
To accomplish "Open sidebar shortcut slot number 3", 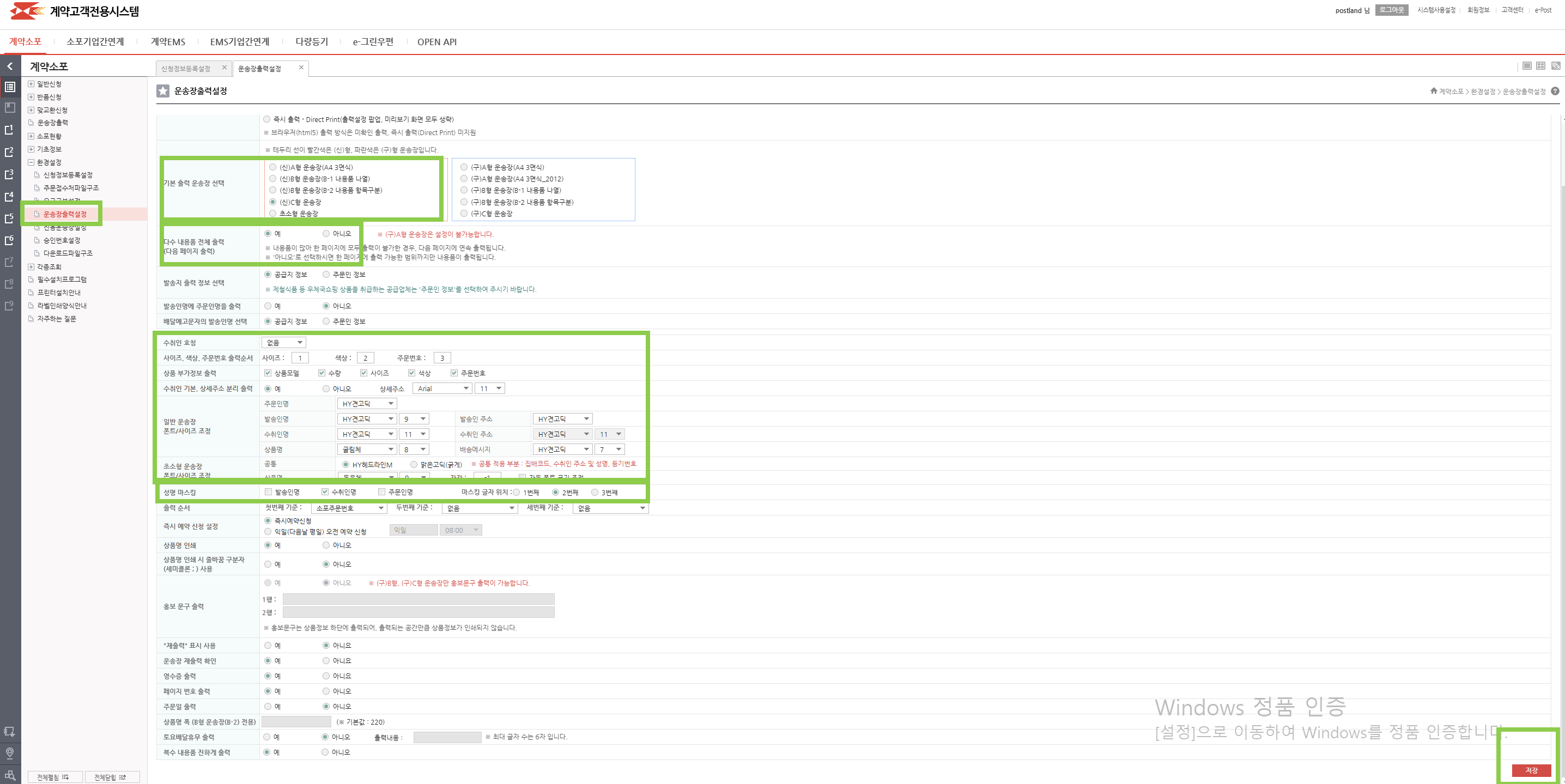I will pos(9,174).
